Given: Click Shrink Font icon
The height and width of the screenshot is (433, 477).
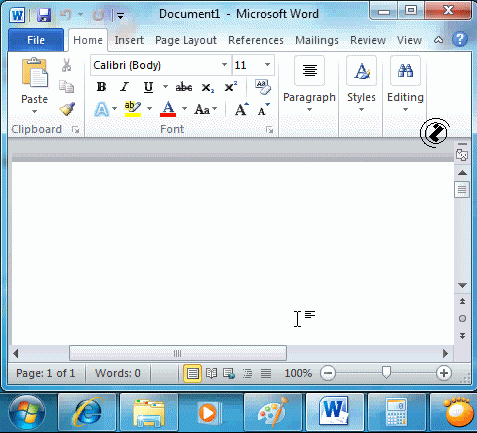Looking at the screenshot, I should click(263, 109).
